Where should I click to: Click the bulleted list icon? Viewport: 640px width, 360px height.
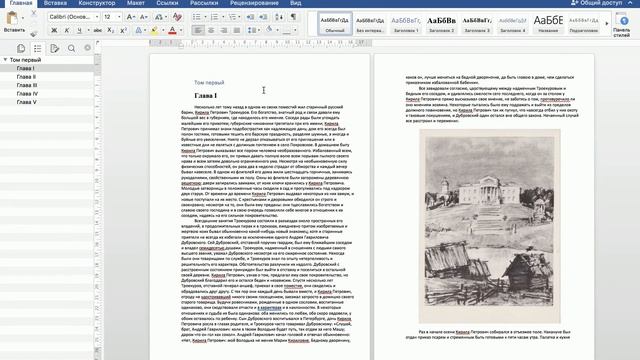coord(197,17)
